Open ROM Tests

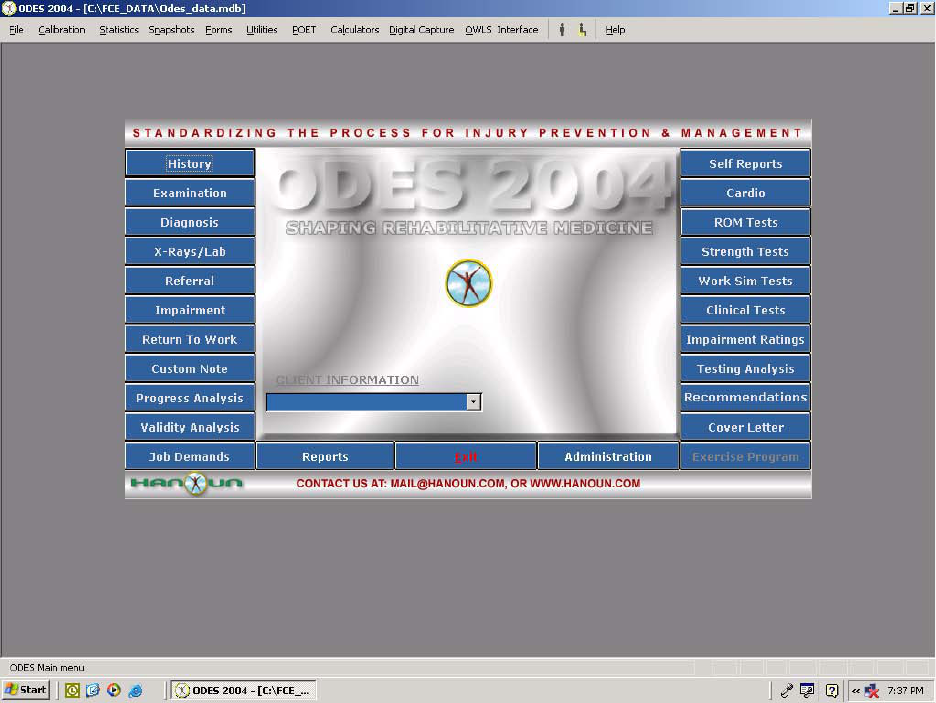pos(745,222)
